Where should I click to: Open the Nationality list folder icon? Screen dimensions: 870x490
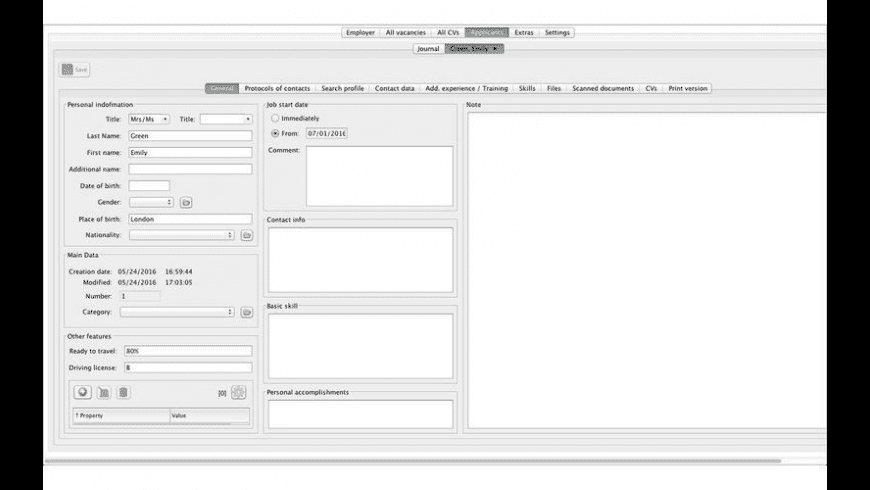click(x=247, y=235)
